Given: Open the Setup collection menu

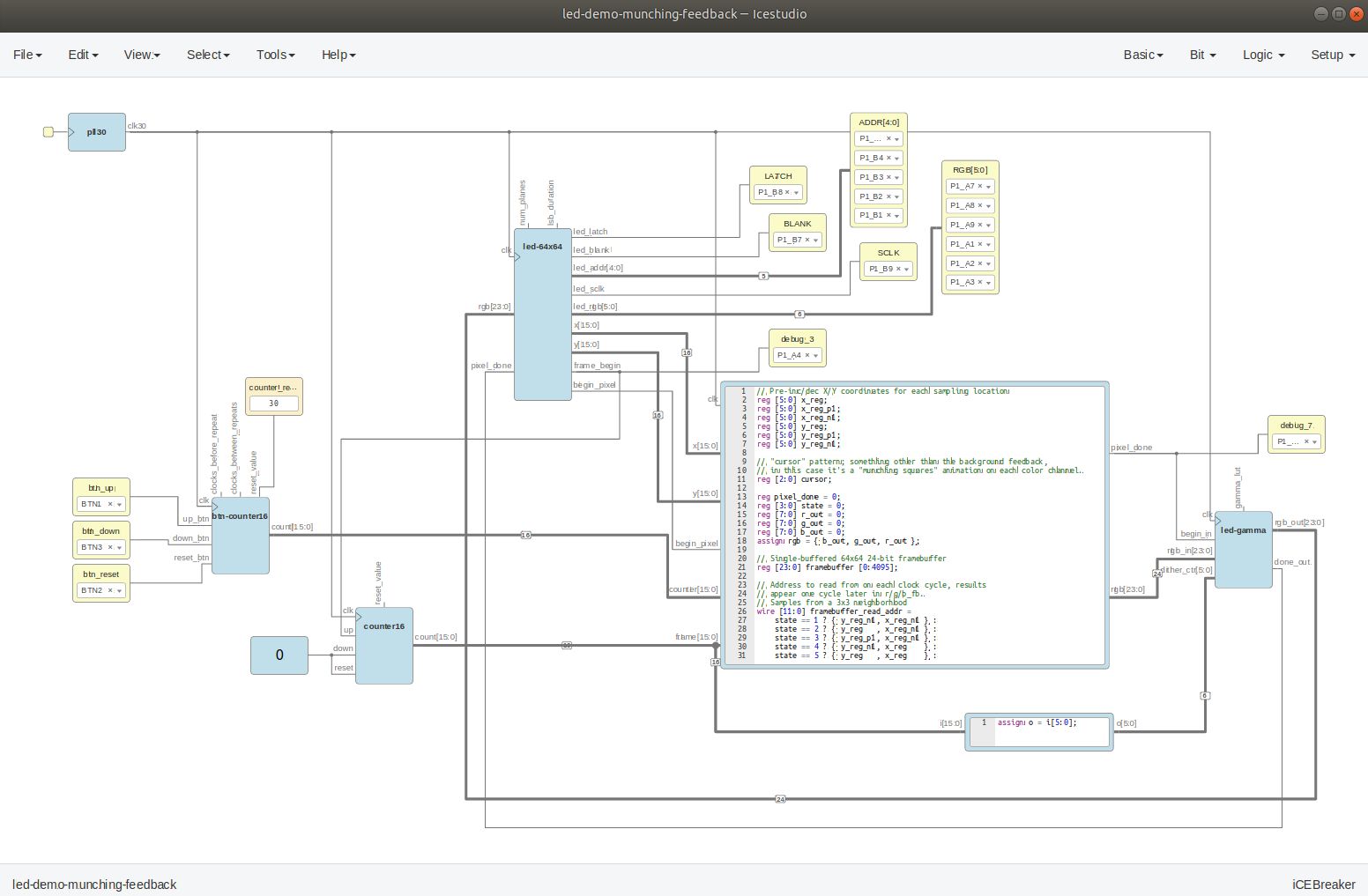Looking at the screenshot, I should coord(1332,55).
